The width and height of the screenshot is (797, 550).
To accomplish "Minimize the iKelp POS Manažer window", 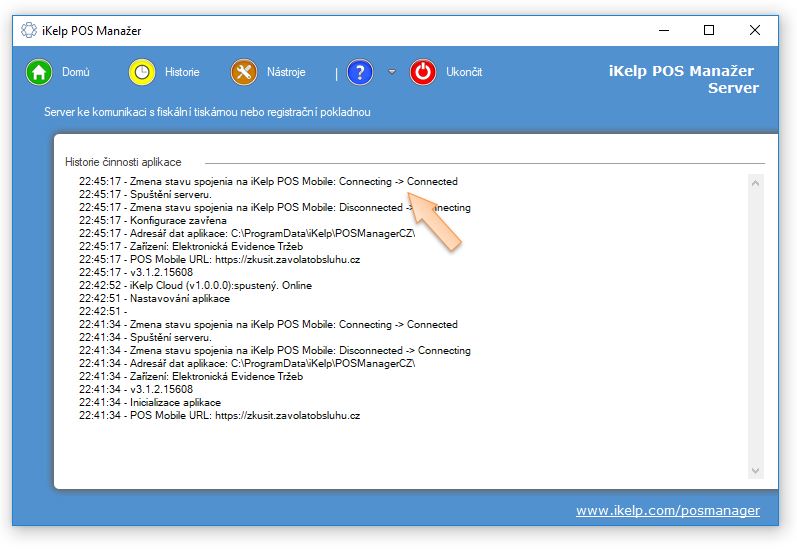I will pos(662,30).
